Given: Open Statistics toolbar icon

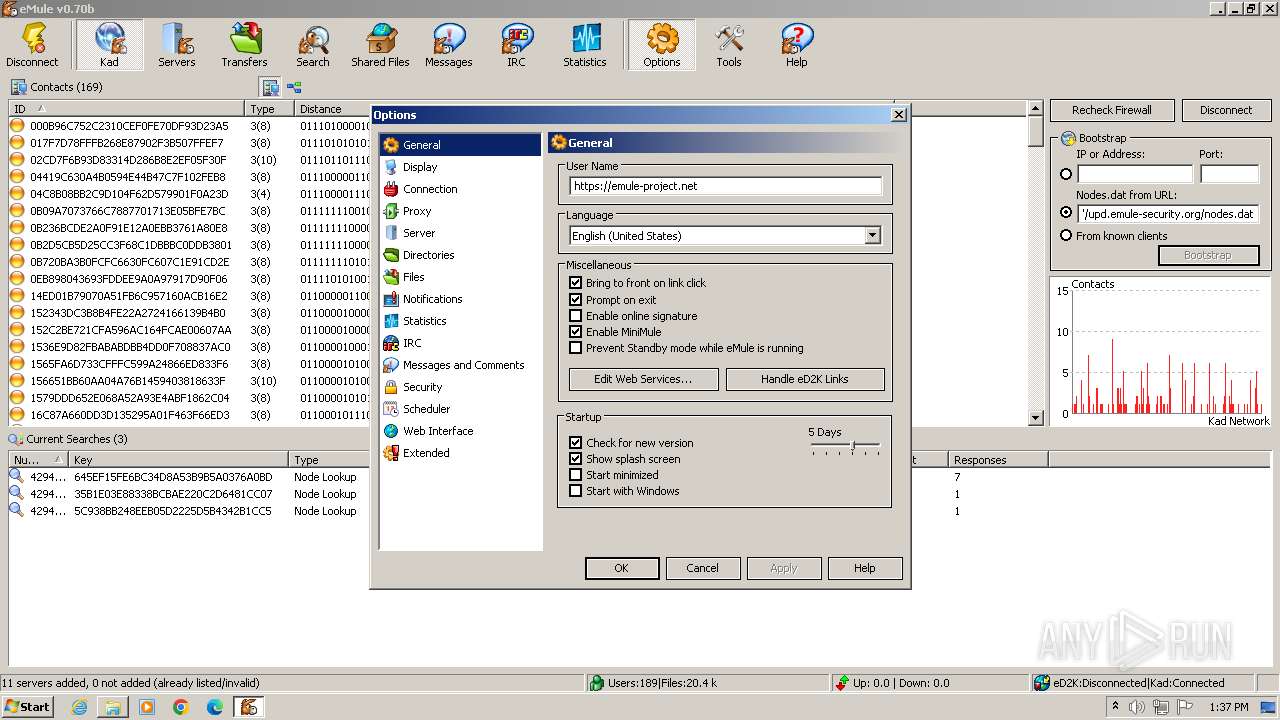Looking at the screenshot, I should pyautogui.click(x=585, y=45).
